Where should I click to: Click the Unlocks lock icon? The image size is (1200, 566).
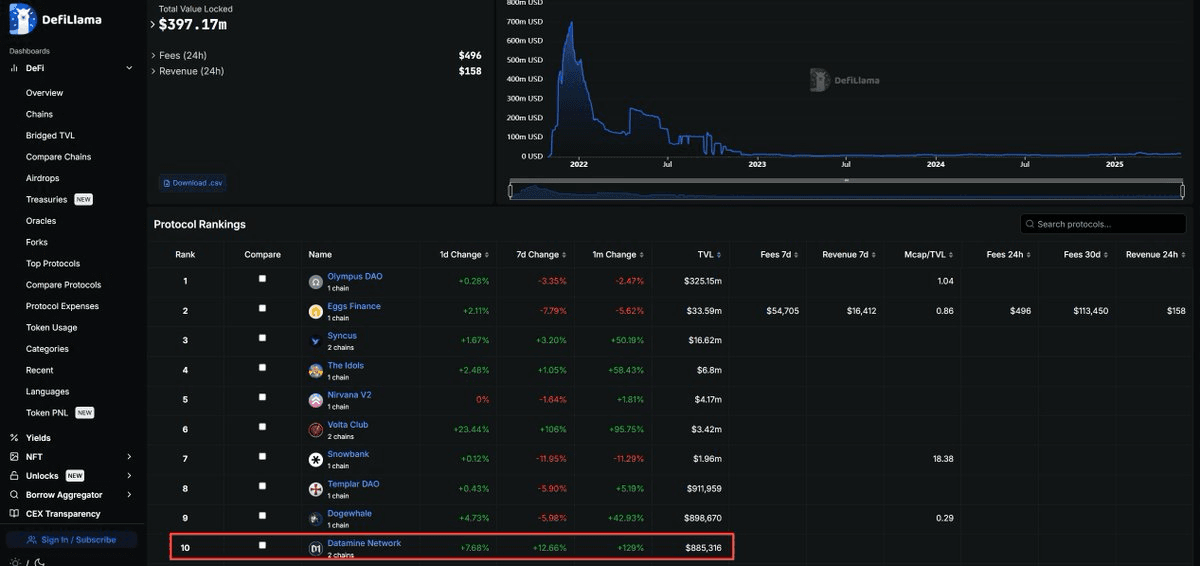coord(14,476)
